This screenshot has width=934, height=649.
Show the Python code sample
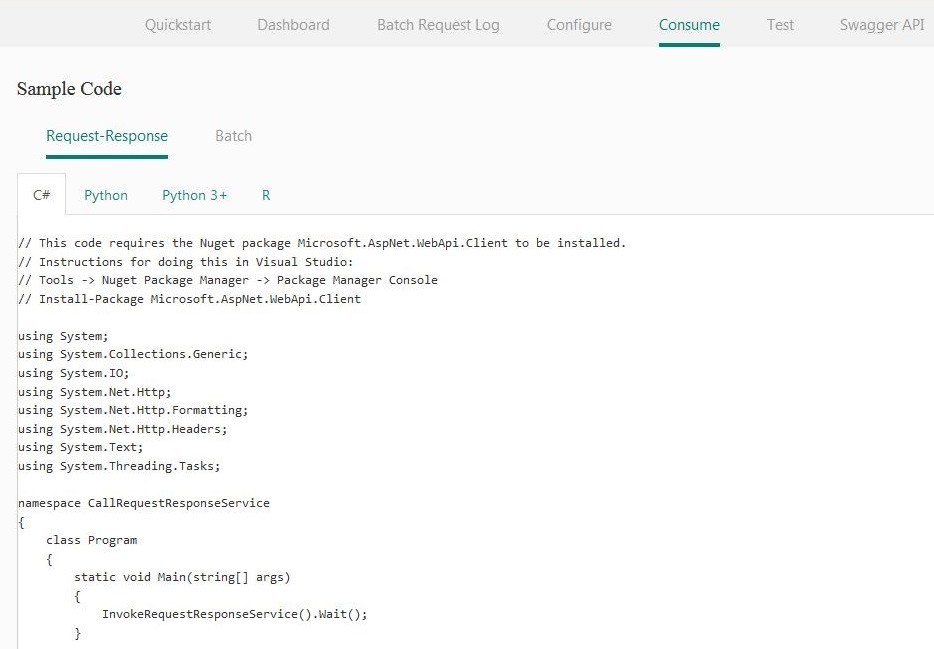click(x=106, y=195)
